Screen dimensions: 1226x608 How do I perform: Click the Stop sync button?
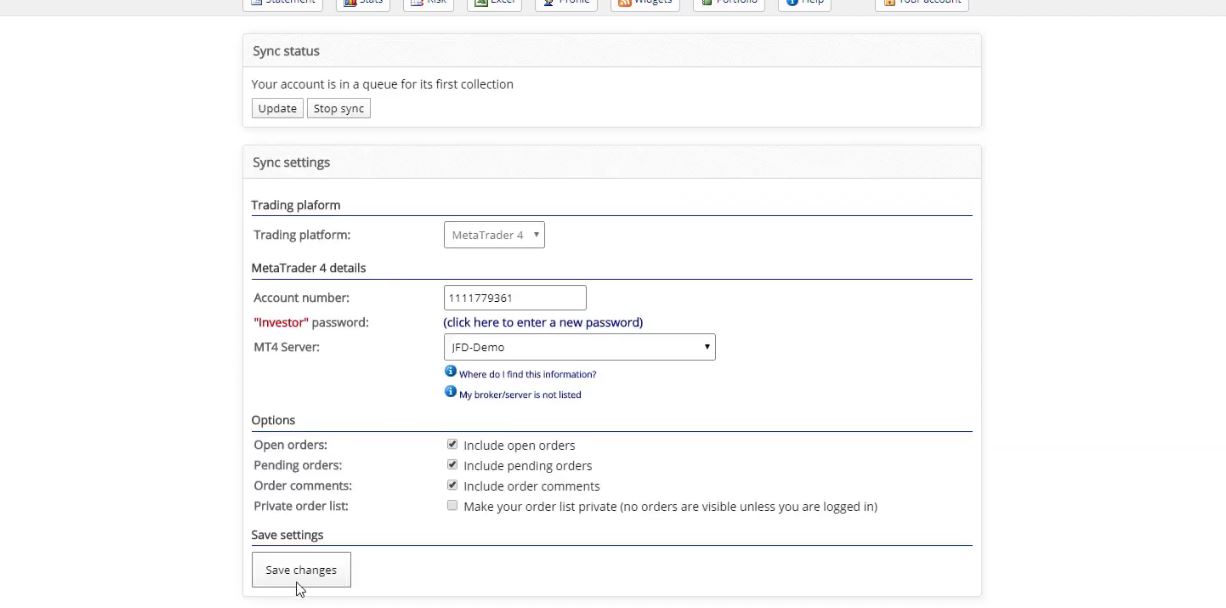tap(339, 108)
